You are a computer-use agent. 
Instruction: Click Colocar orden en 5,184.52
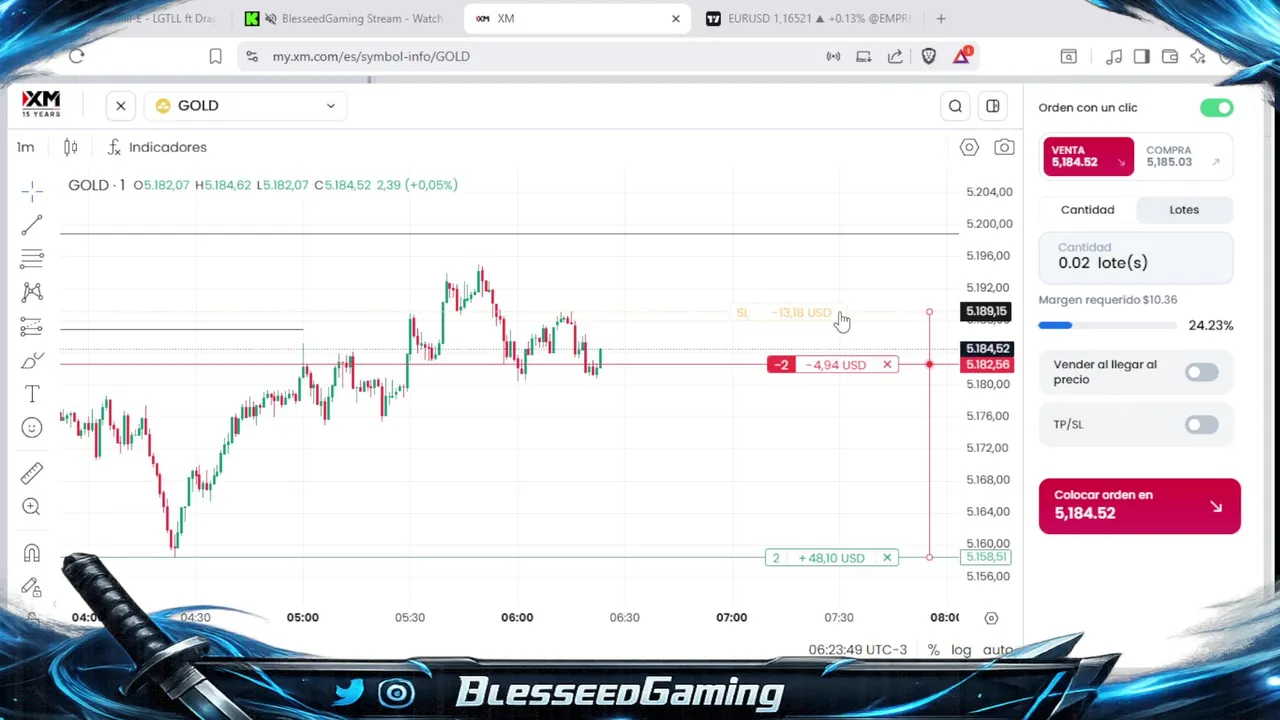pos(1139,505)
